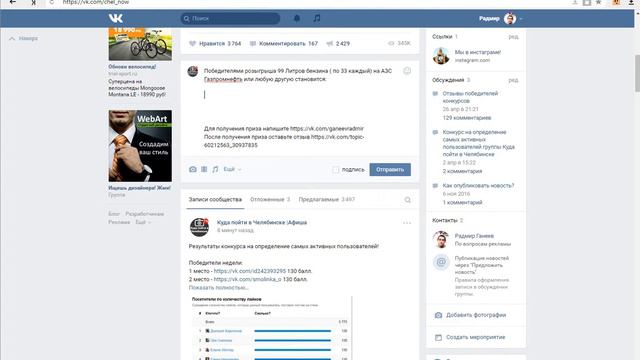Viewport: 640px width, 360px height.
Task: Open Блог footer link
Action: [x=114, y=214]
